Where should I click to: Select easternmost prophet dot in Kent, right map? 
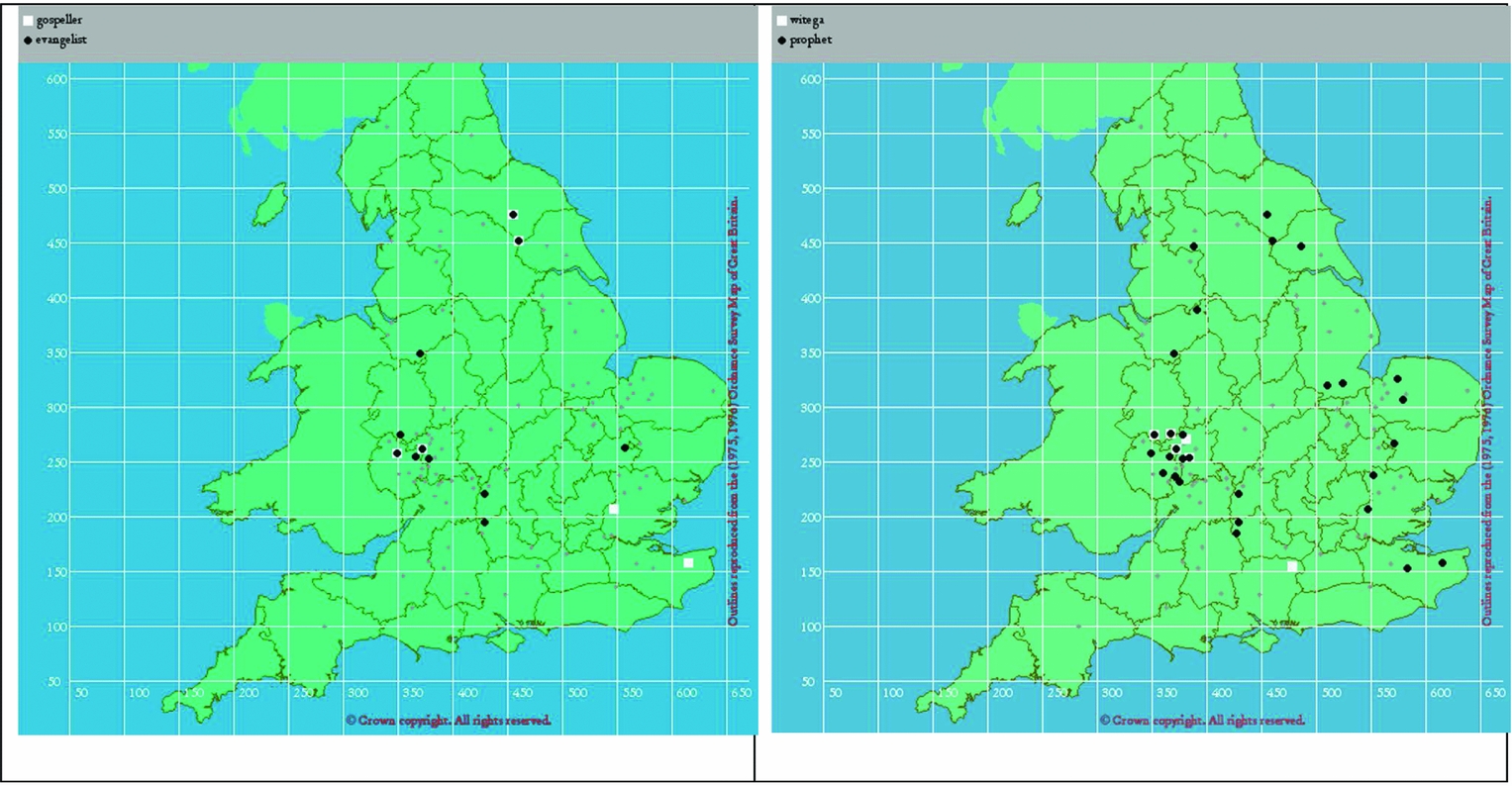[x=1443, y=563]
